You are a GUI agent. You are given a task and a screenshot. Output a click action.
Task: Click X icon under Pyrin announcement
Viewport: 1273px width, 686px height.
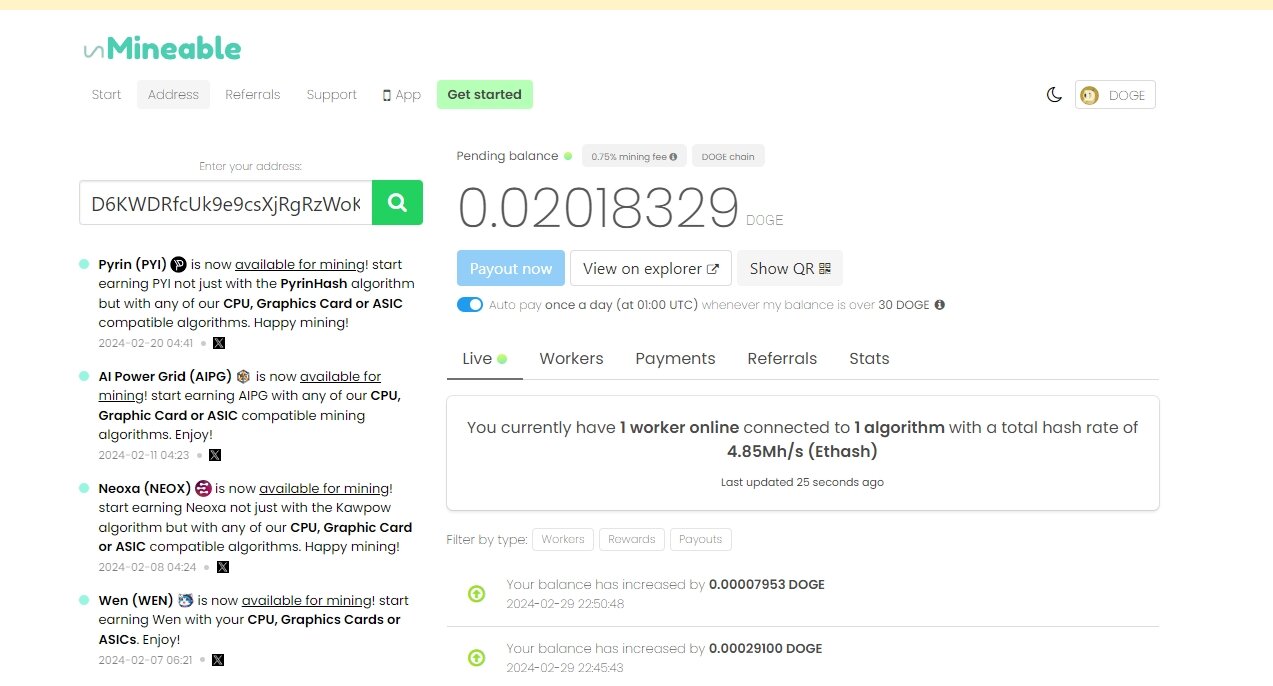(219, 343)
